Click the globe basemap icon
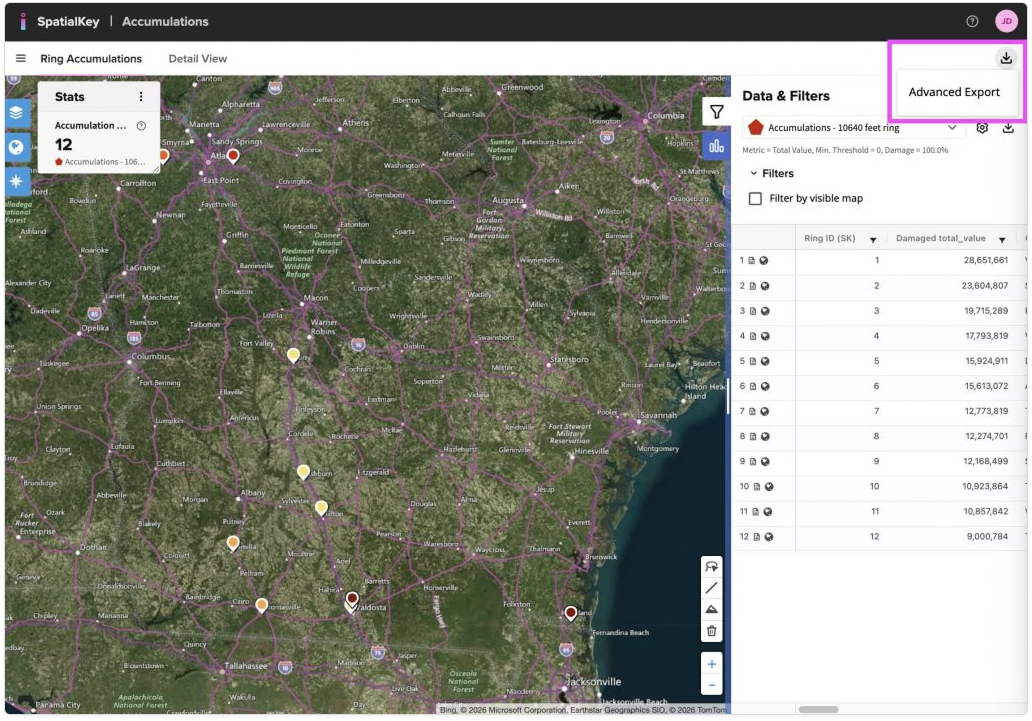The height and width of the screenshot is (721, 1032). [x=18, y=146]
